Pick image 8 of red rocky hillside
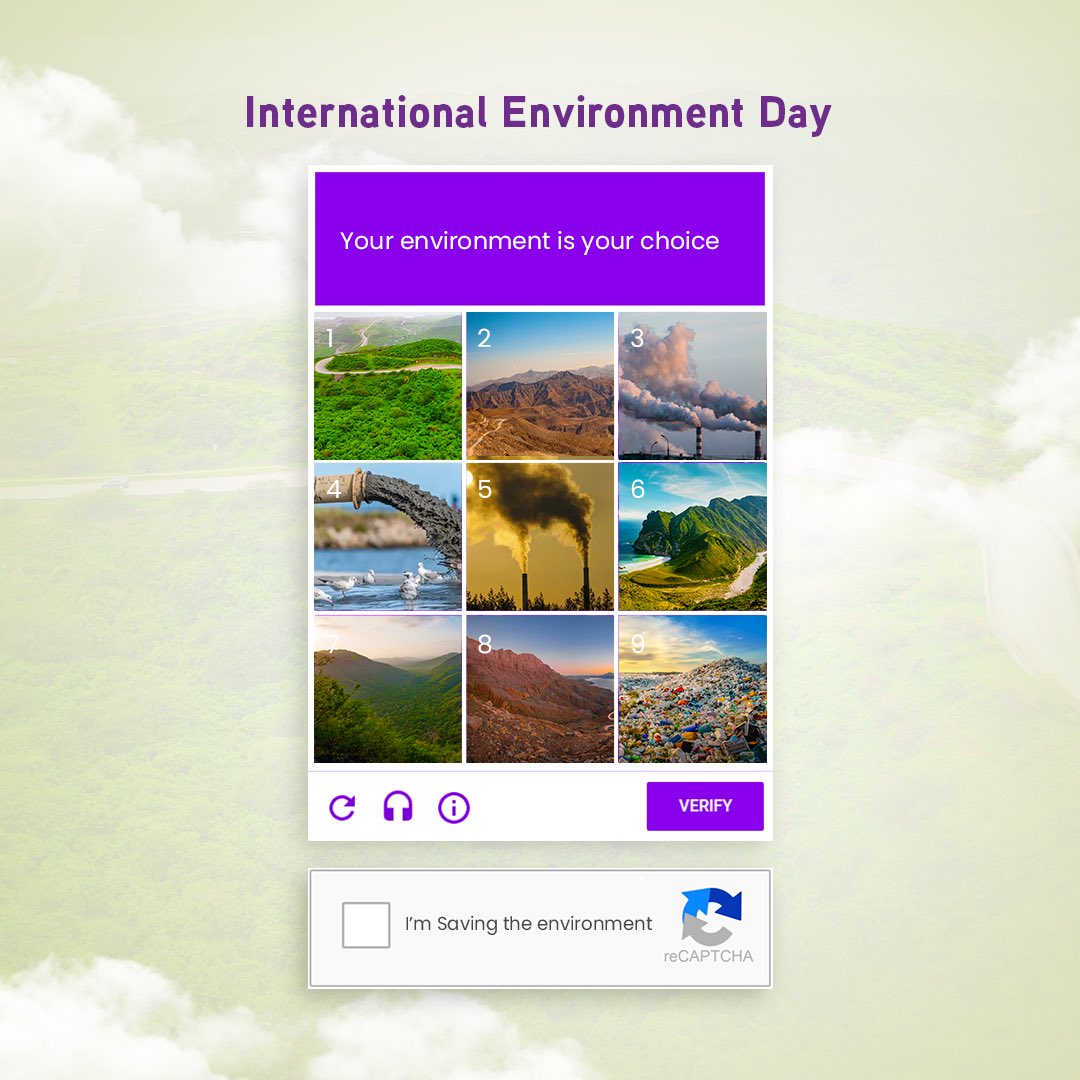1080x1080 pixels. 540,689
